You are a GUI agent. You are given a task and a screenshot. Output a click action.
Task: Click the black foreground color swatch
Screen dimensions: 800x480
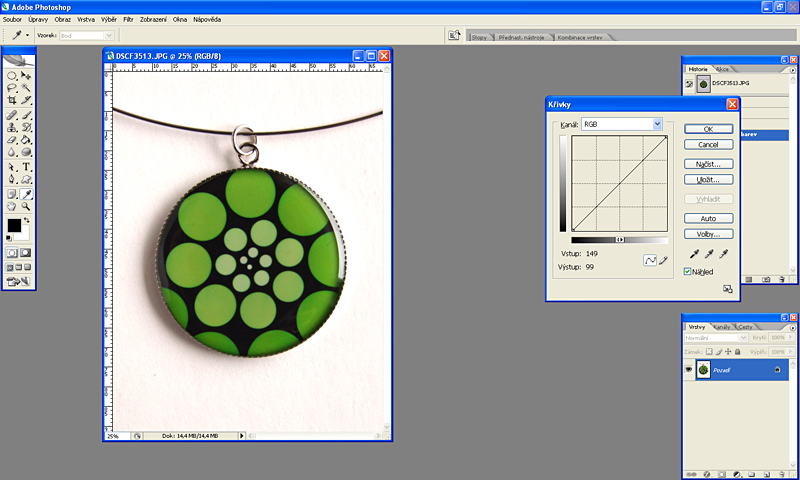tap(14, 227)
